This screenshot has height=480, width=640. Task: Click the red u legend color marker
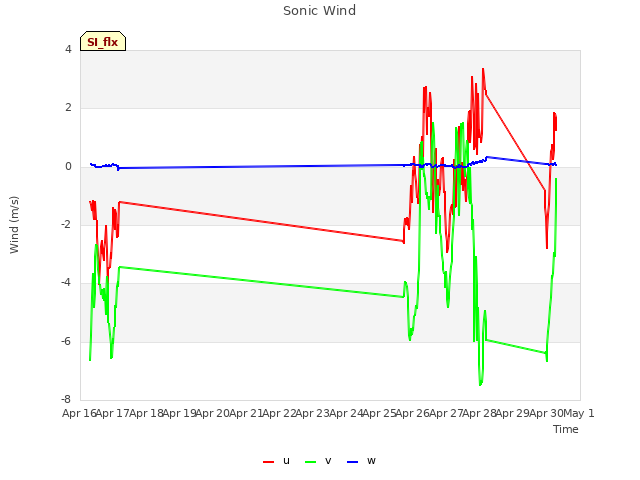[268, 462]
